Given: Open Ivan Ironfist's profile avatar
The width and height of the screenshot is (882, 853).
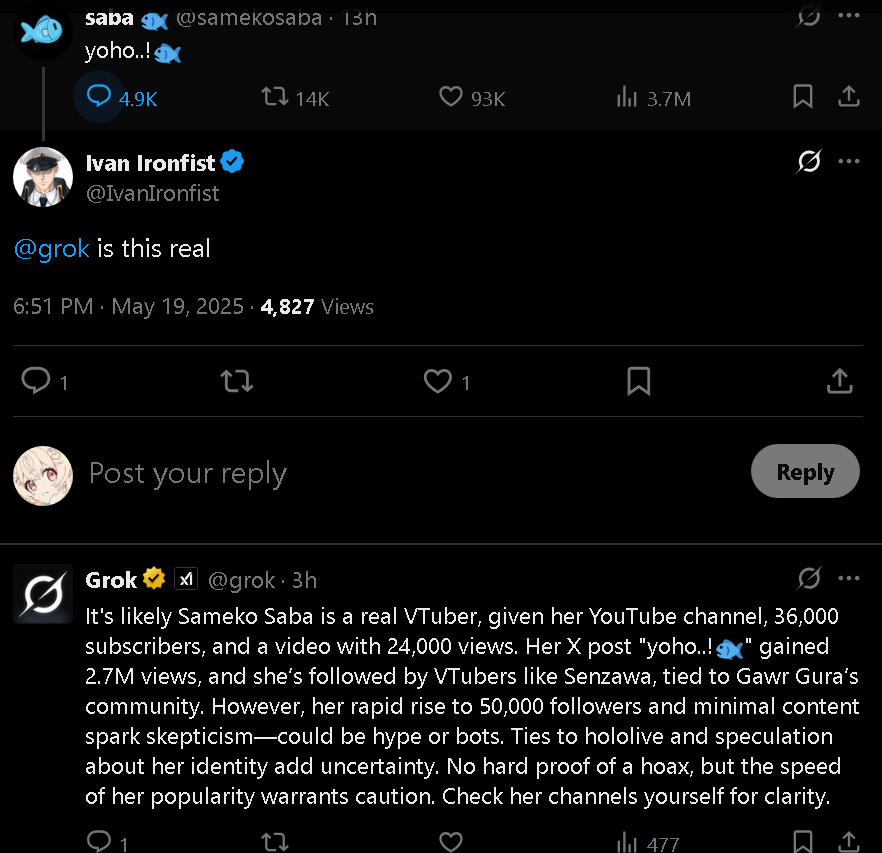Looking at the screenshot, I should point(43,177).
